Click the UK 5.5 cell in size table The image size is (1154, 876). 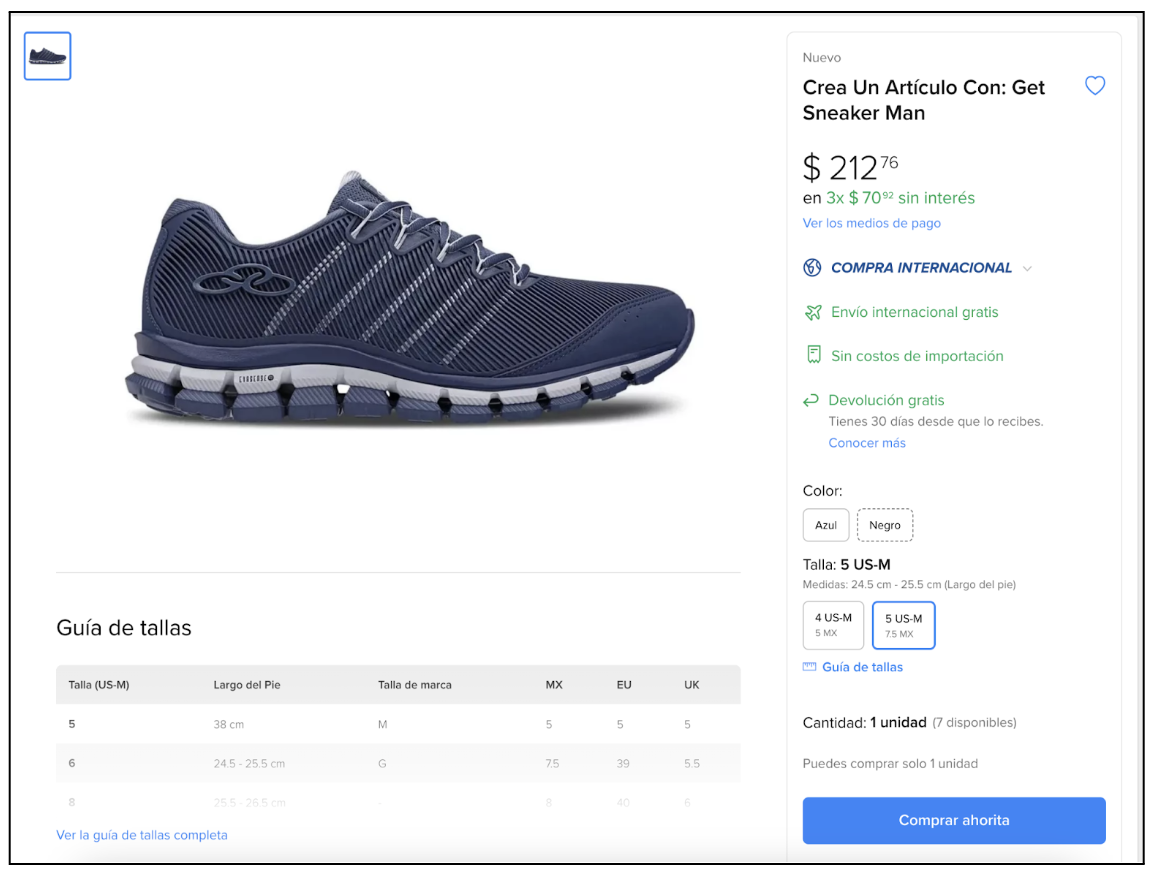click(692, 764)
